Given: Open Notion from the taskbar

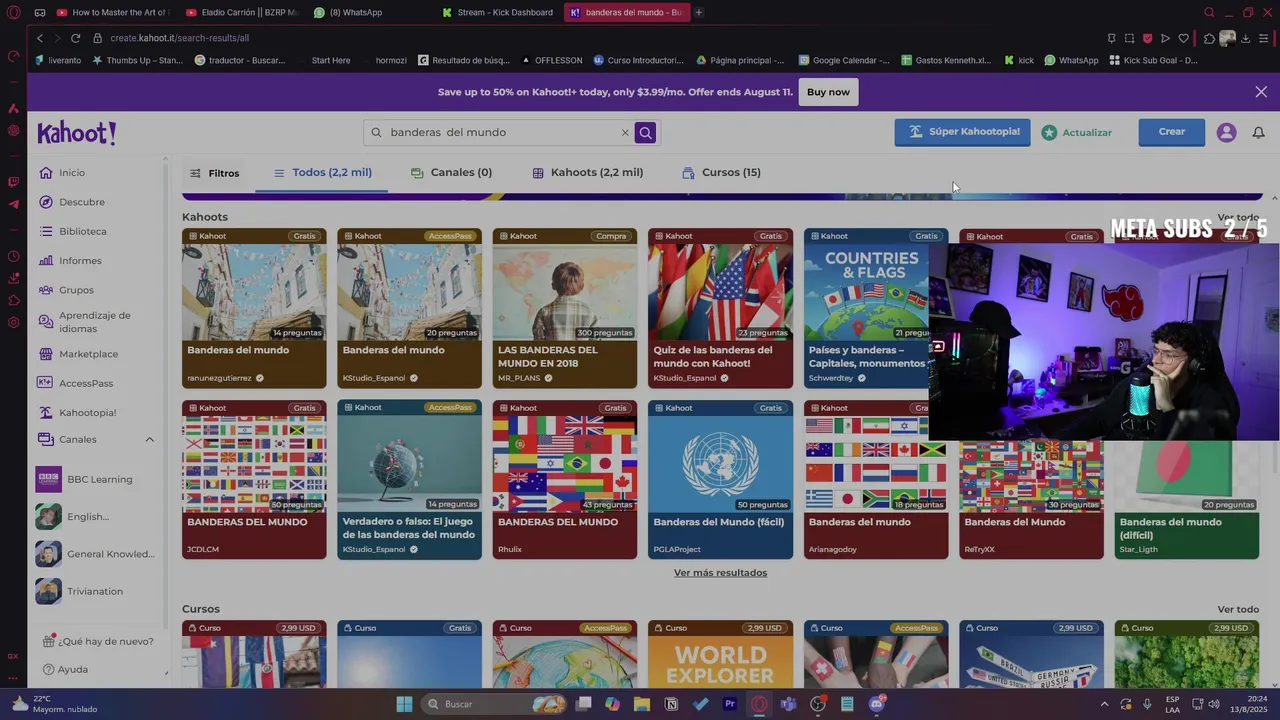Looking at the screenshot, I should point(671,704).
